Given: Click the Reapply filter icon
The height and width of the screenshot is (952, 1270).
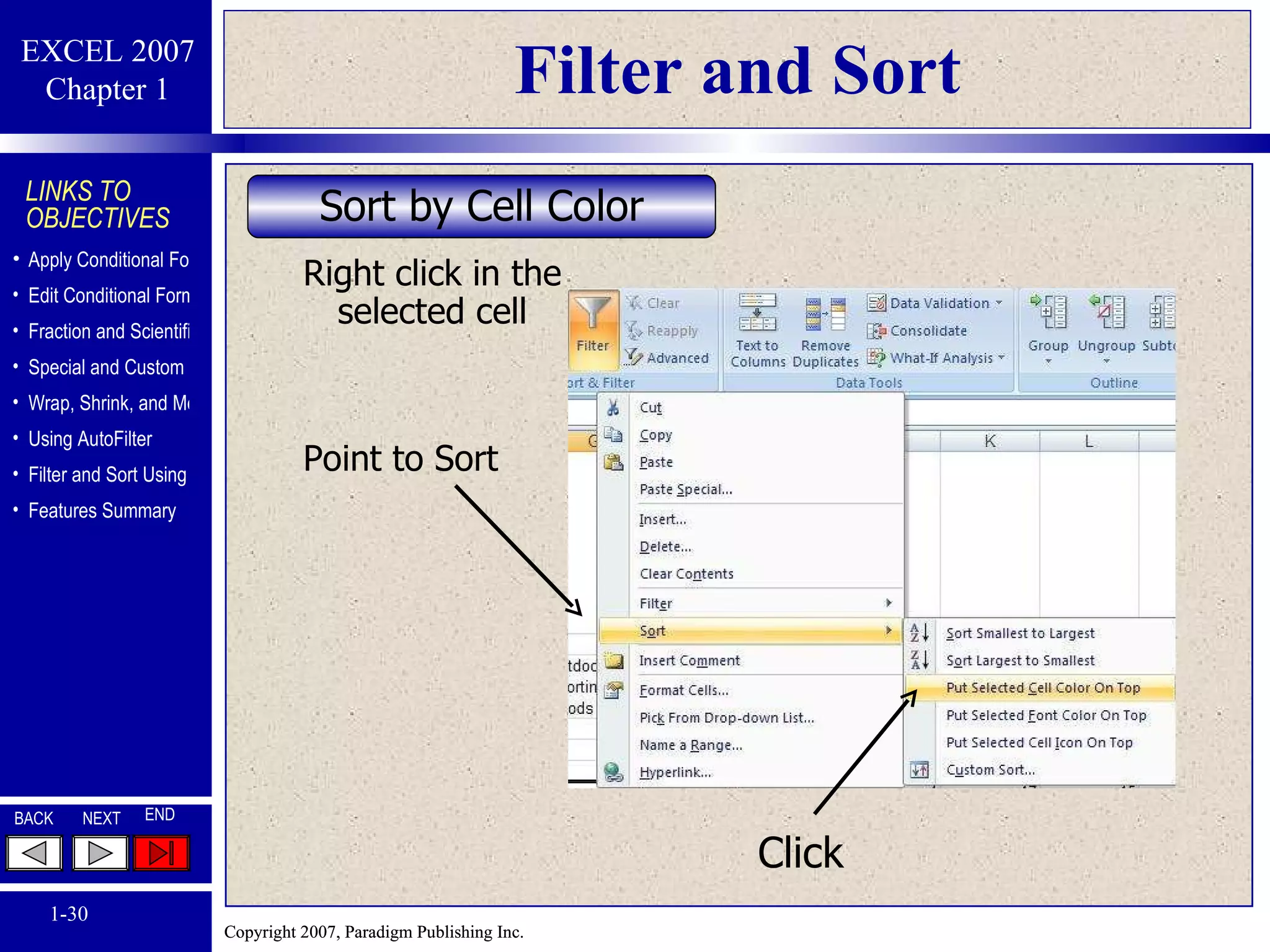Looking at the screenshot, I should click(x=633, y=330).
